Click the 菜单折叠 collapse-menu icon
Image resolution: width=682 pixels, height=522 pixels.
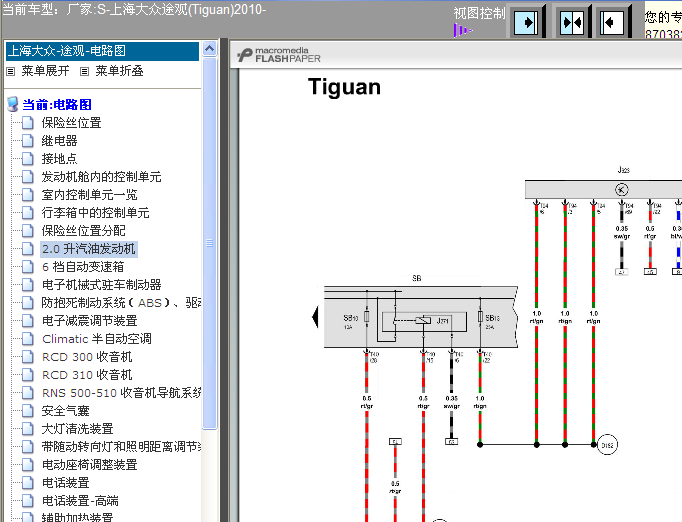[84, 71]
